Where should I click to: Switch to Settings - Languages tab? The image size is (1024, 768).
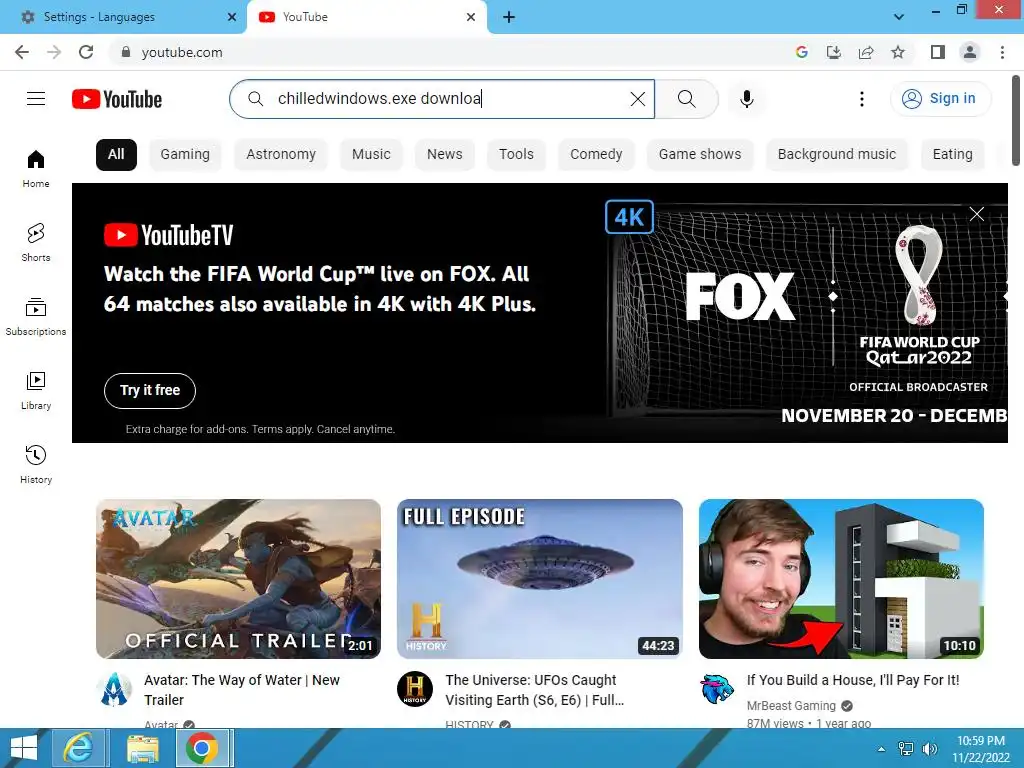(x=124, y=17)
